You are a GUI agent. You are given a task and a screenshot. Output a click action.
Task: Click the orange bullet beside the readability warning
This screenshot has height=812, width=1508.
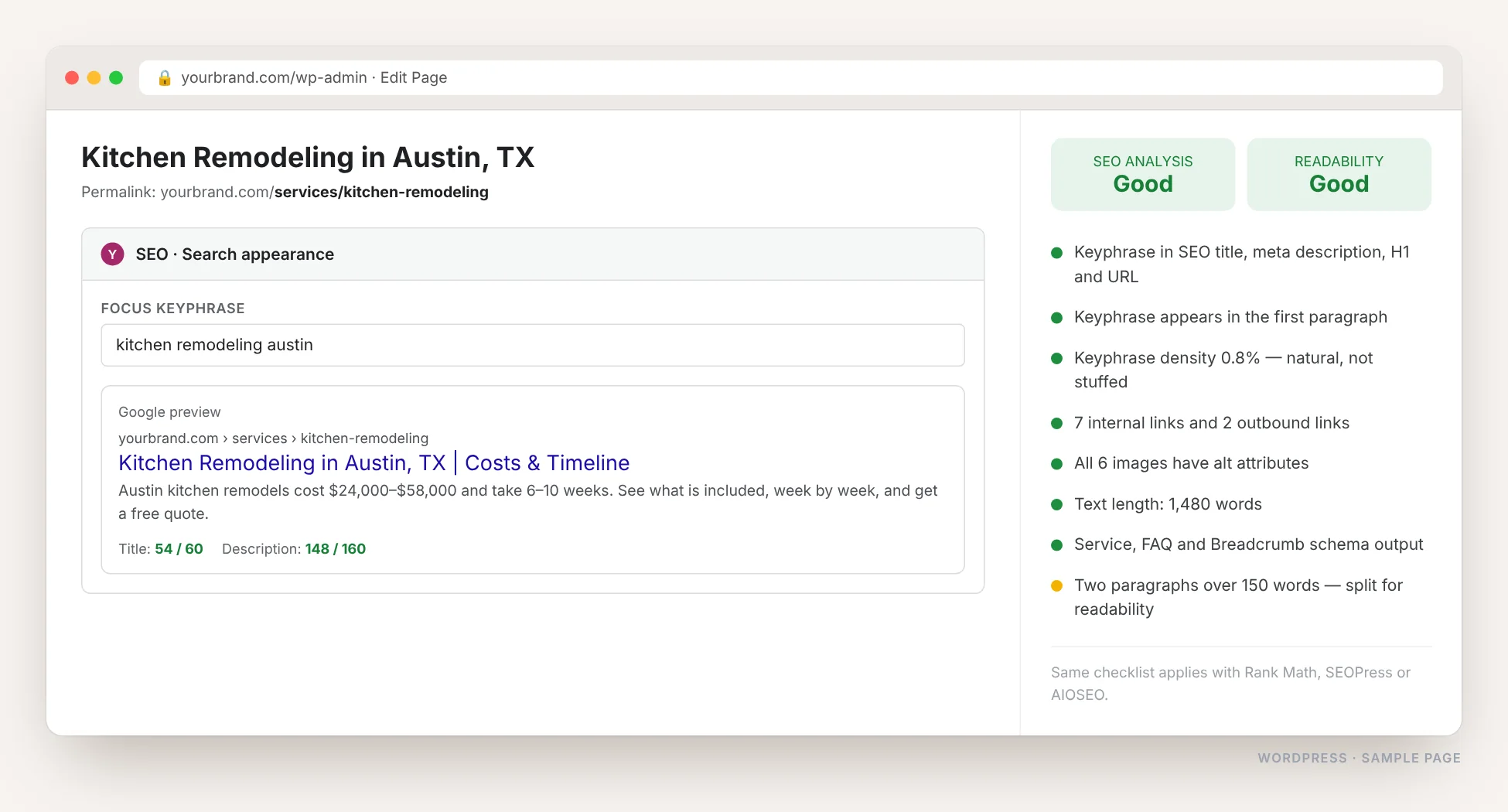[x=1056, y=585]
